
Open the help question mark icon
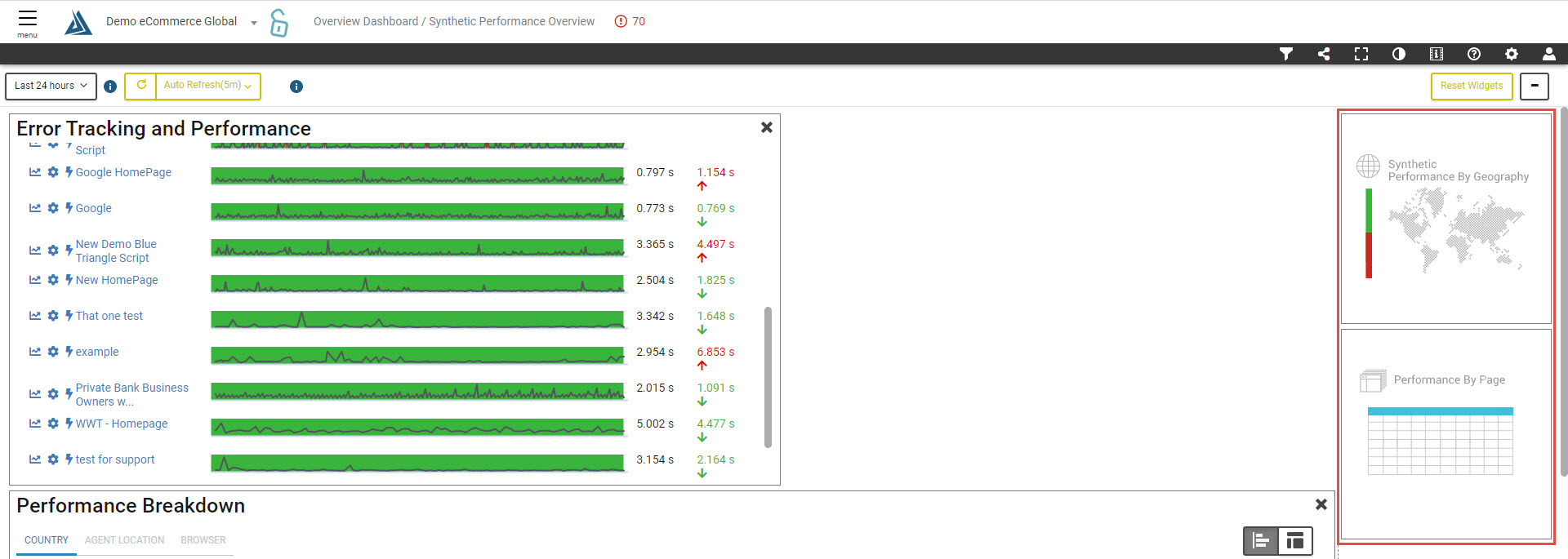1474,54
